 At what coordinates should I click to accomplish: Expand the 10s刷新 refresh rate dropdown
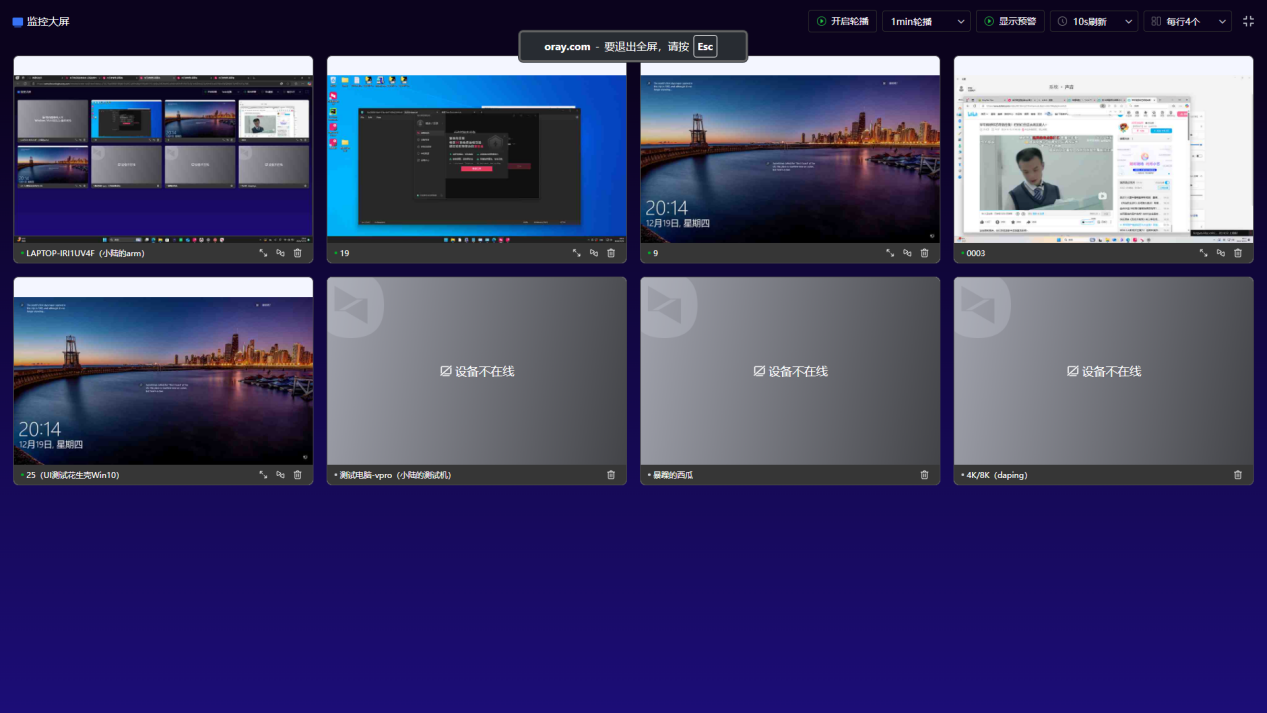pyautogui.click(x=1094, y=21)
